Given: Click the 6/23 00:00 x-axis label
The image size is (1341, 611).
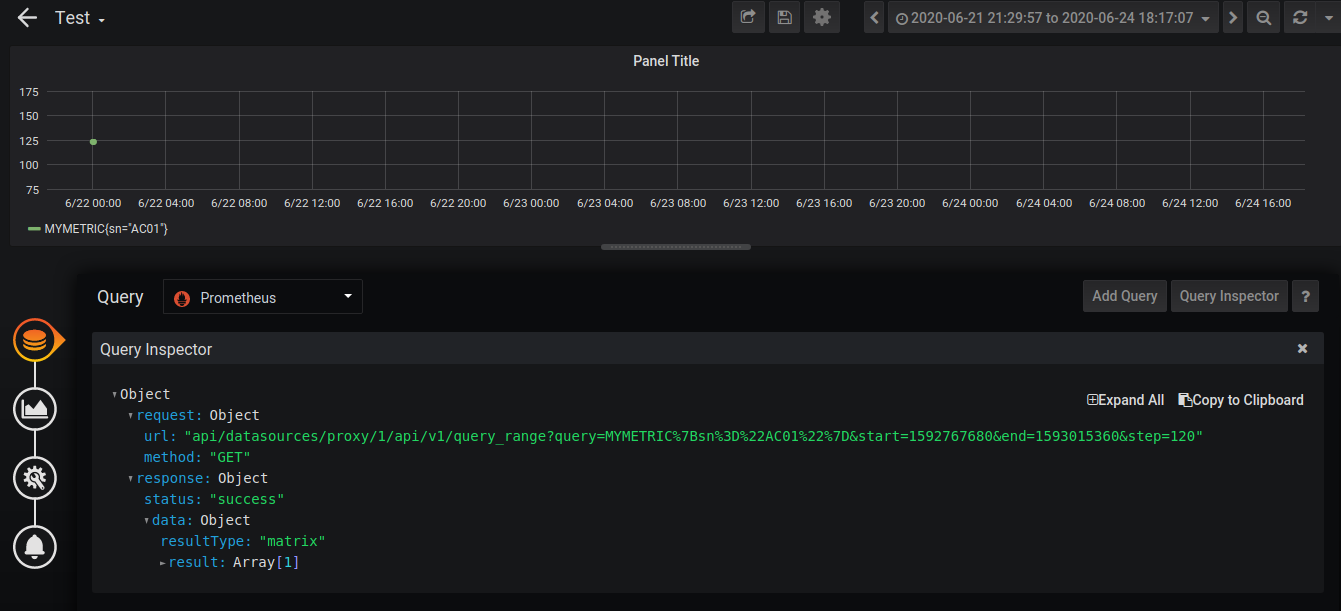Looking at the screenshot, I should [x=531, y=203].
